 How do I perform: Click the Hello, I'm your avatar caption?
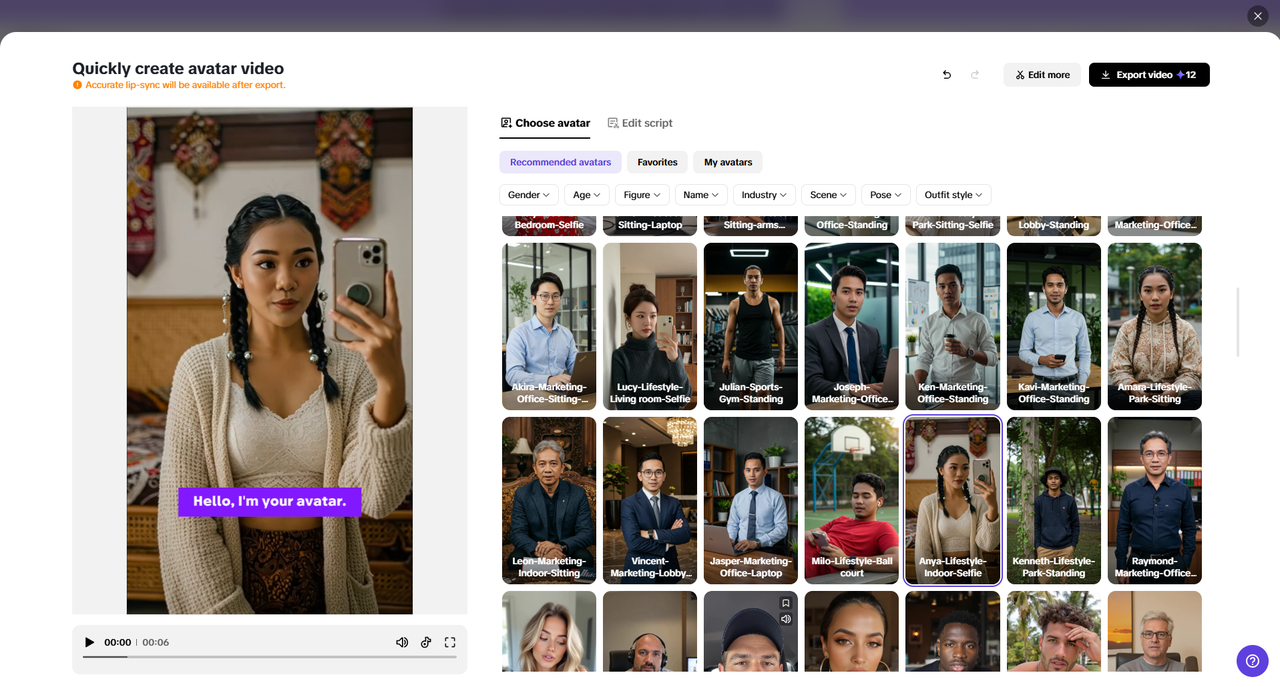pyautogui.click(x=270, y=501)
